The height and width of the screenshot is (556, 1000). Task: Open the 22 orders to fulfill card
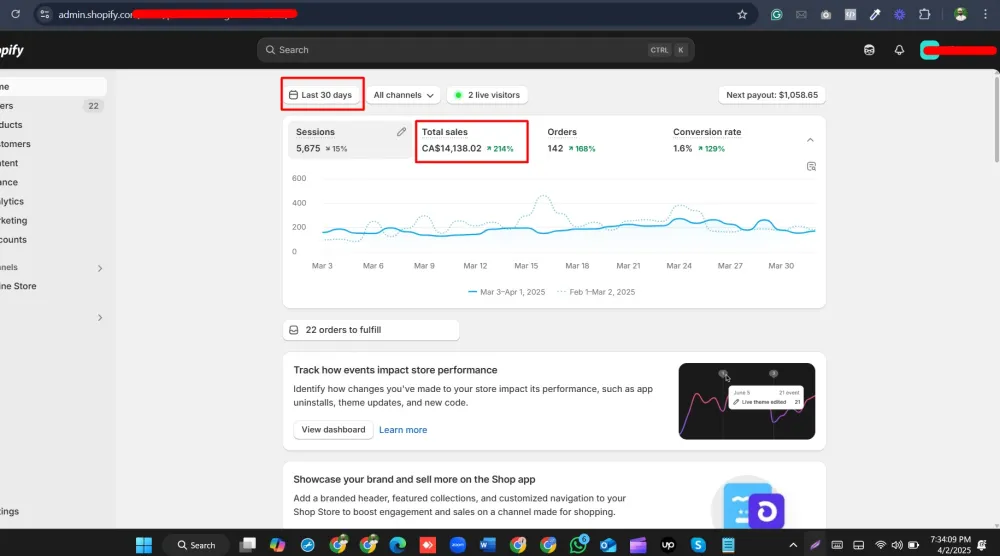371,330
